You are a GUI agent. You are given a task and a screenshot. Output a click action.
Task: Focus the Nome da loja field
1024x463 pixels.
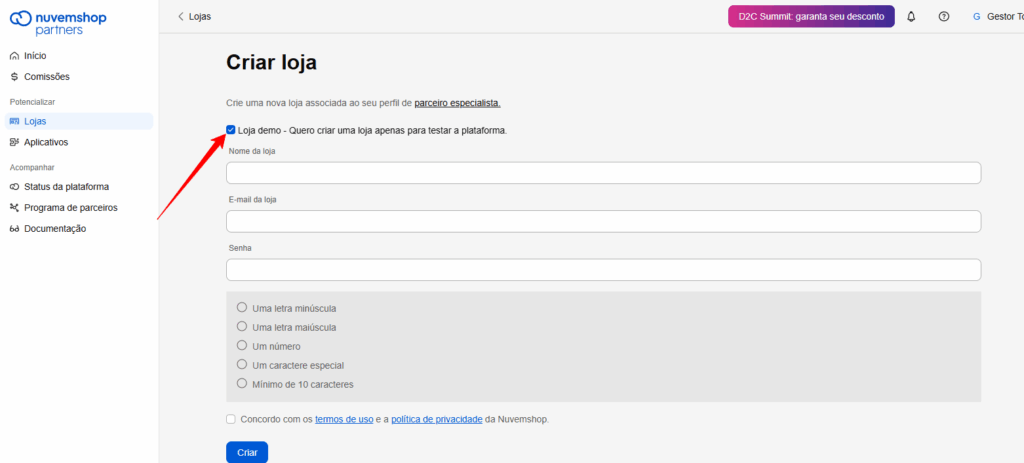[x=603, y=173]
